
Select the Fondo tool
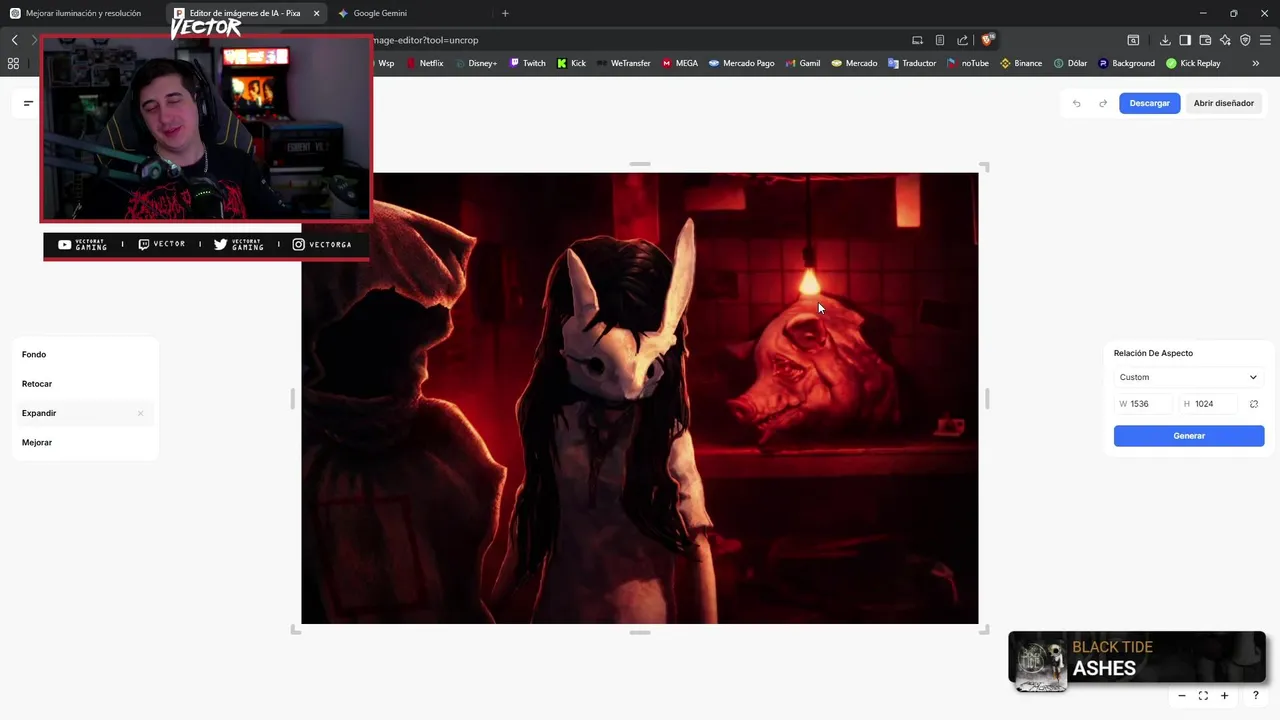click(84, 354)
